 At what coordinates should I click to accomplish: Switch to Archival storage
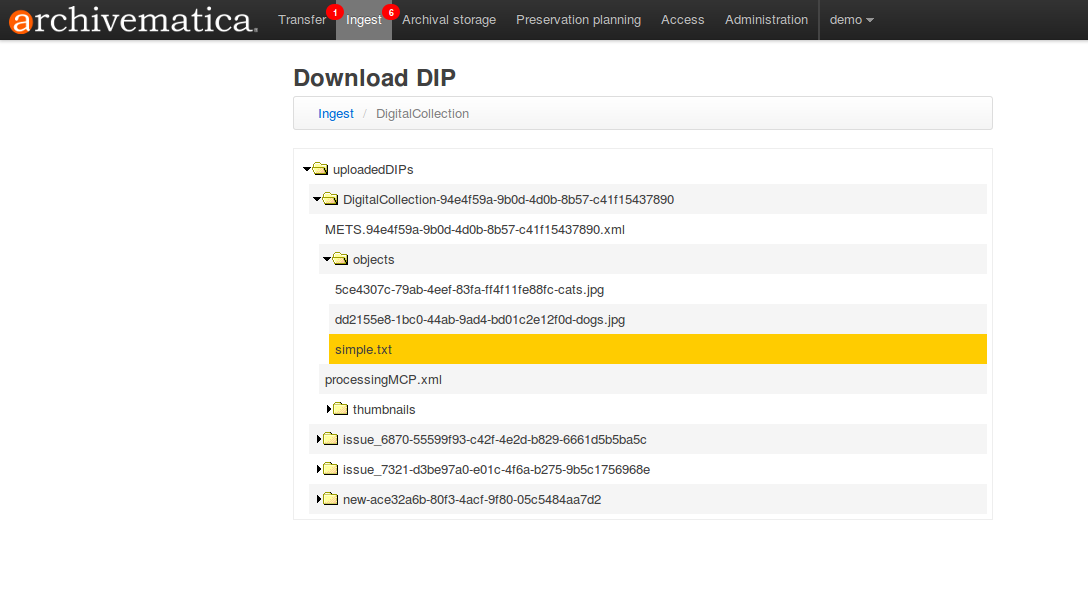click(449, 19)
